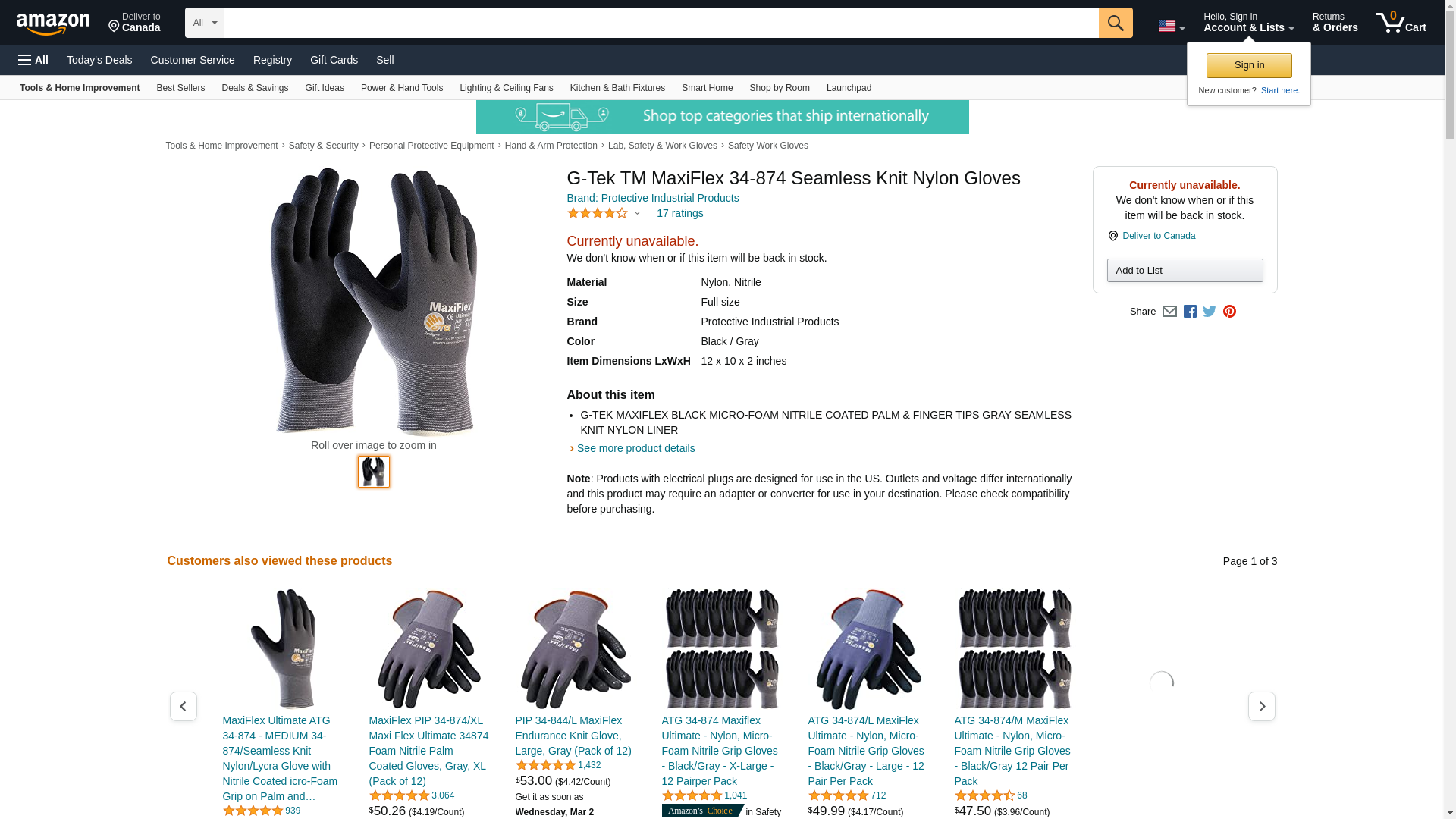The width and height of the screenshot is (1456, 819).
Task: Share product via email icon
Action: (x=1169, y=312)
